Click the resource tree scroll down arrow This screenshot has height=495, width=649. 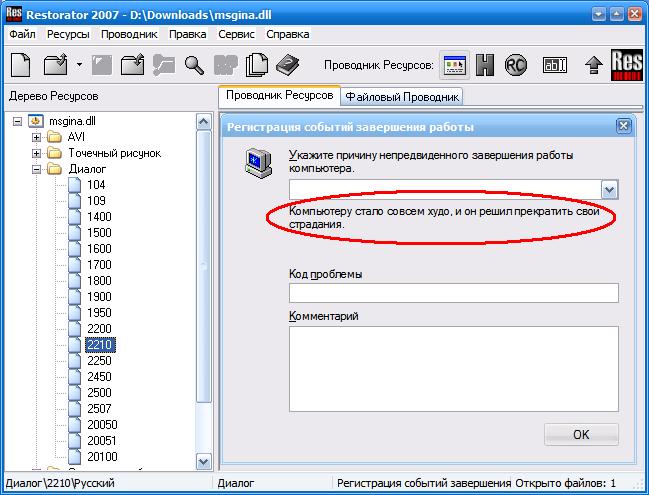point(203,461)
